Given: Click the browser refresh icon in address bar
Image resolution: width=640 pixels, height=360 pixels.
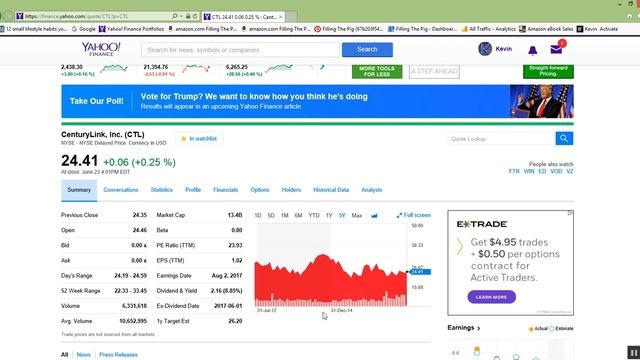Looking at the screenshot, I should tap(195, 16).
